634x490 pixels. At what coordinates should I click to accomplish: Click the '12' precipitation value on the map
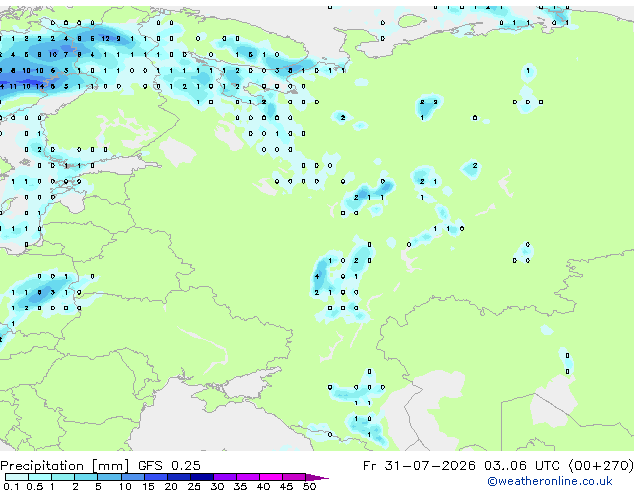(106, 39)
